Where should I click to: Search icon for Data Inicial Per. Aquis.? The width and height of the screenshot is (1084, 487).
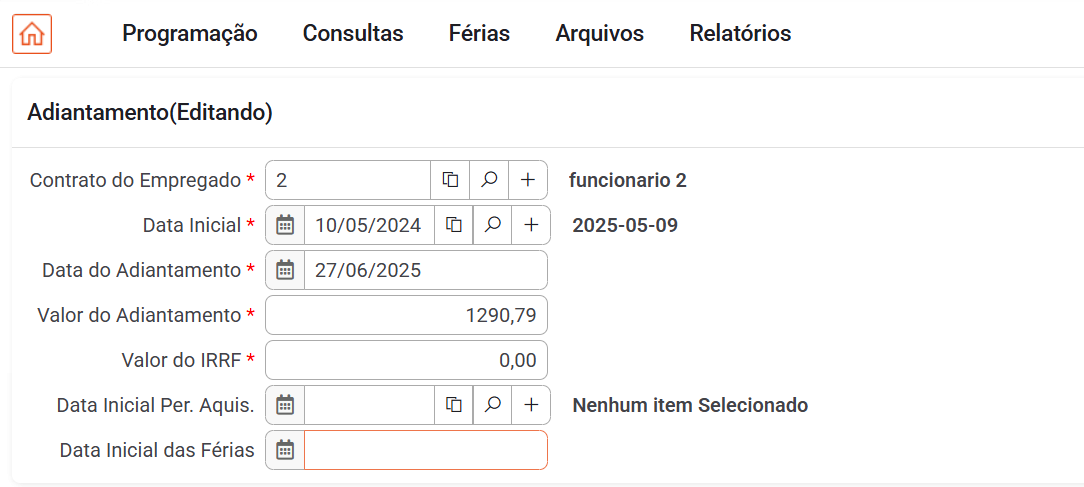492,405
